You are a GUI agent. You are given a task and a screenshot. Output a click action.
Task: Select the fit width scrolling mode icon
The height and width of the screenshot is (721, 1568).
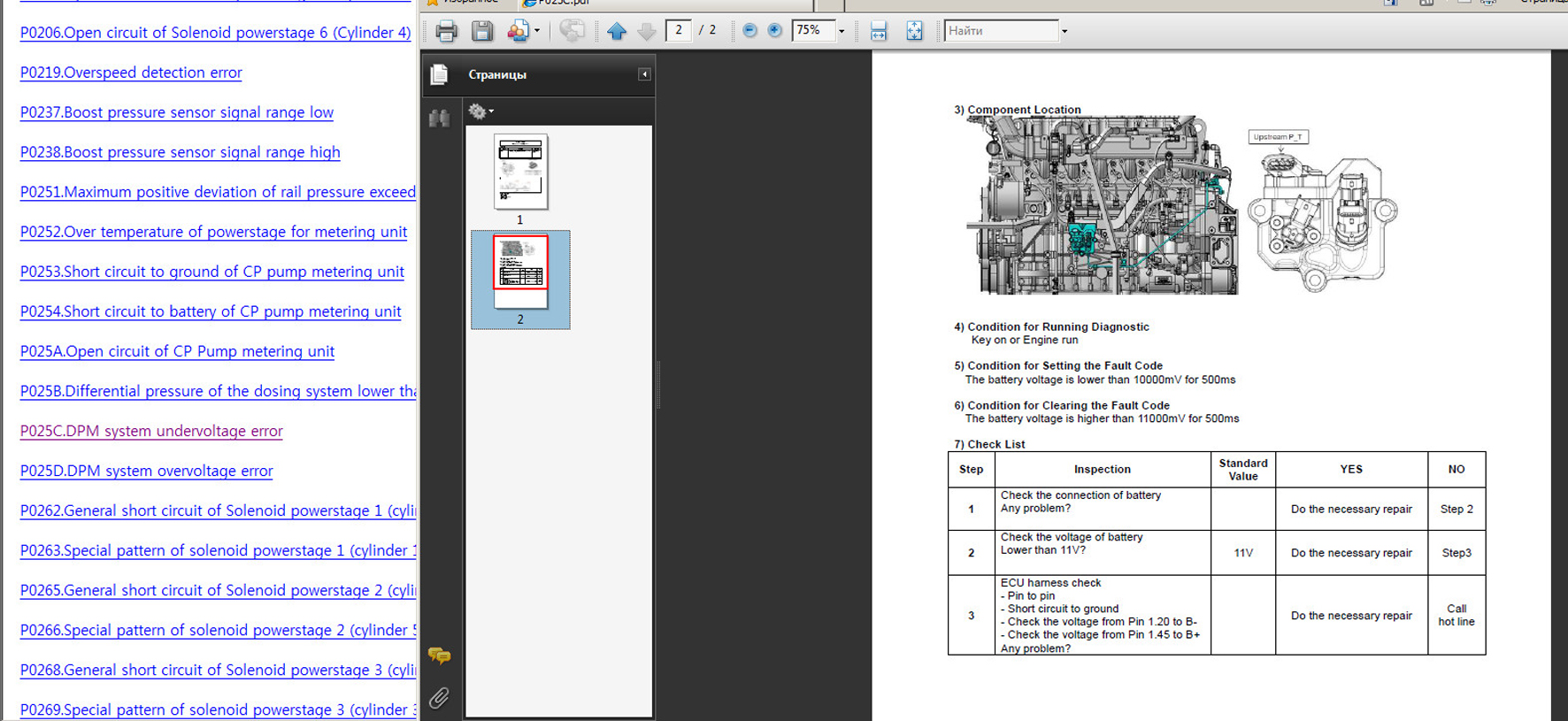click(878, 31)
